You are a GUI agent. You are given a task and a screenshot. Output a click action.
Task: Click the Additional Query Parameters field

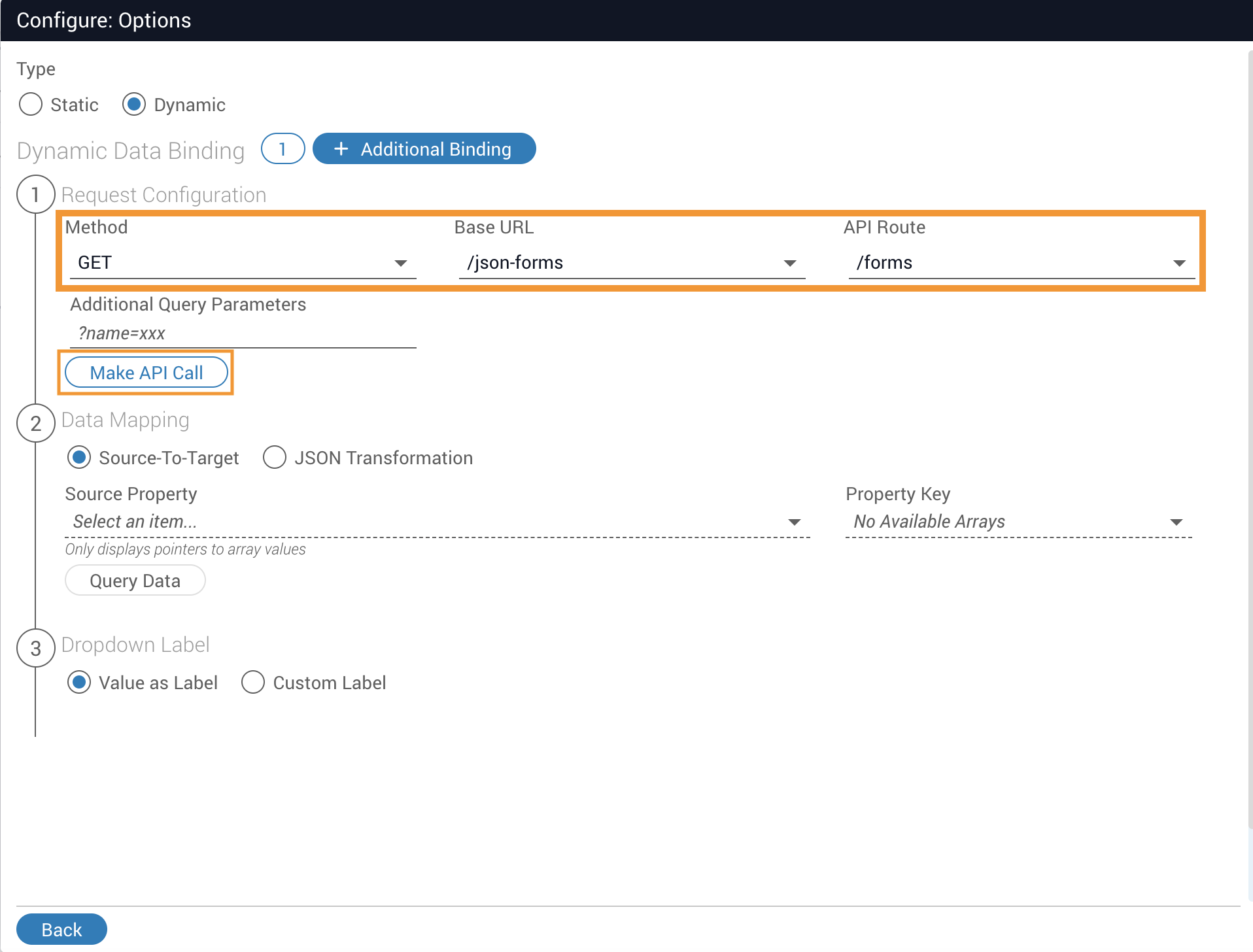coord(242,333)
